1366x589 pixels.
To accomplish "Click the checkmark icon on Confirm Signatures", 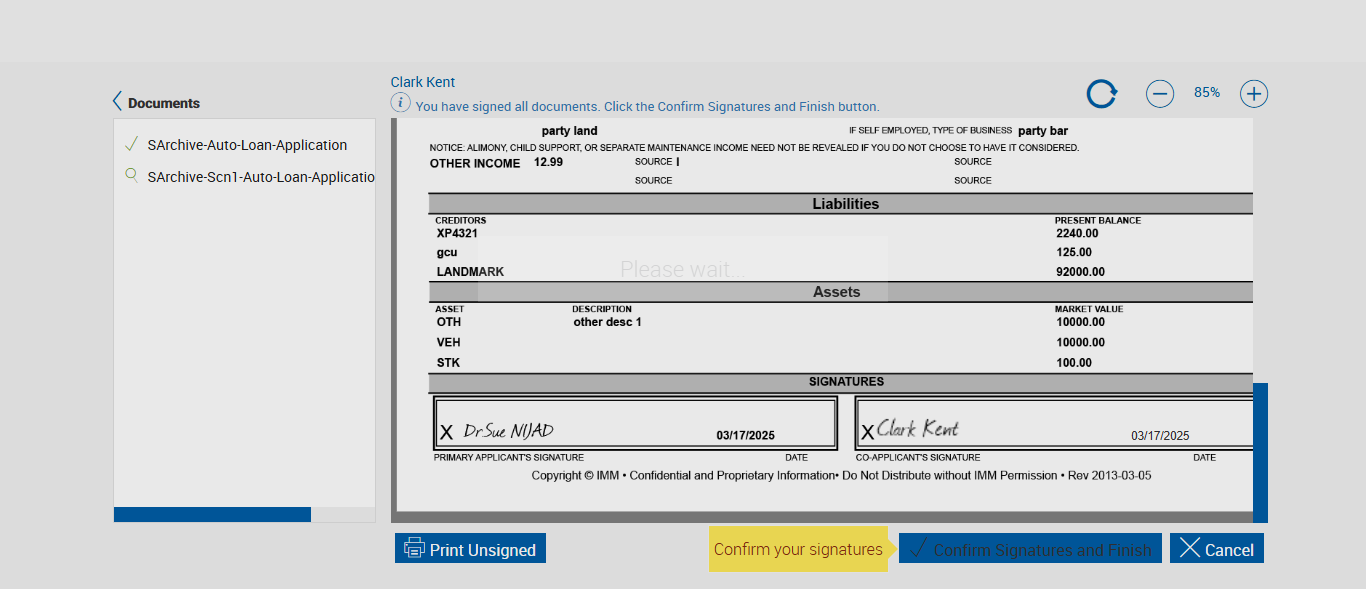I will (x=917, y=549).
